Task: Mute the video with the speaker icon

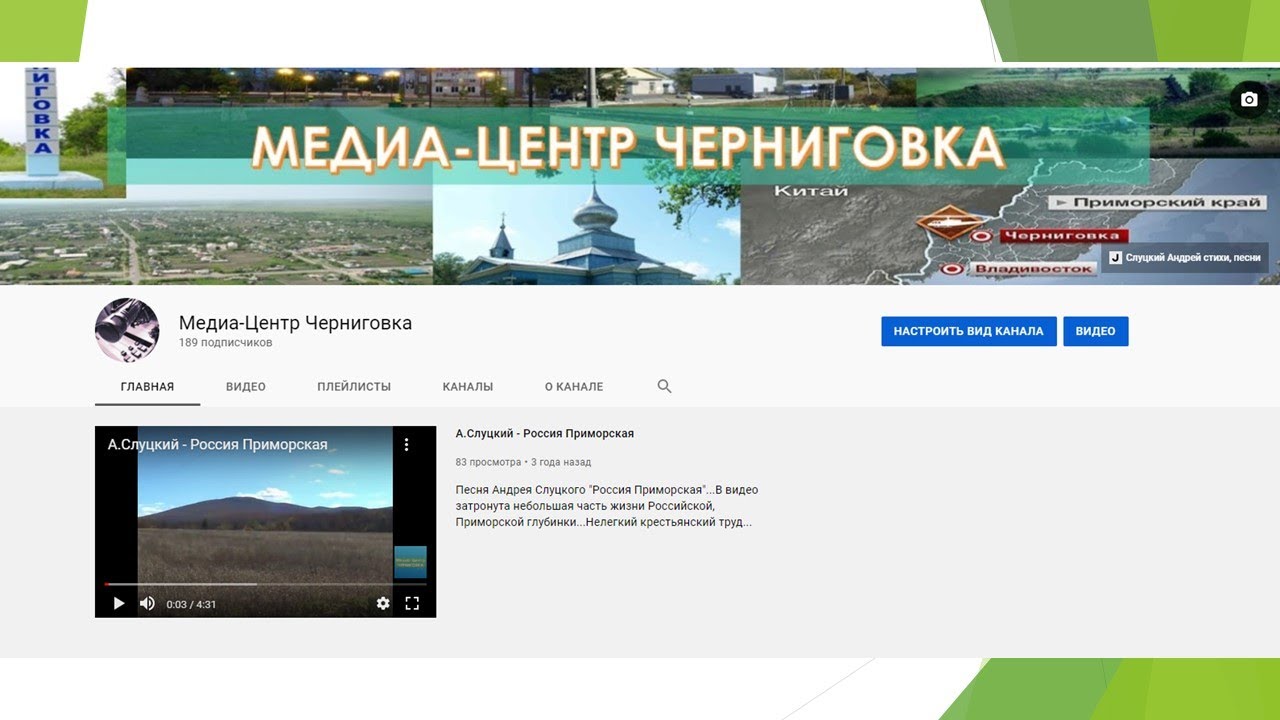Action: pos(147,603)
